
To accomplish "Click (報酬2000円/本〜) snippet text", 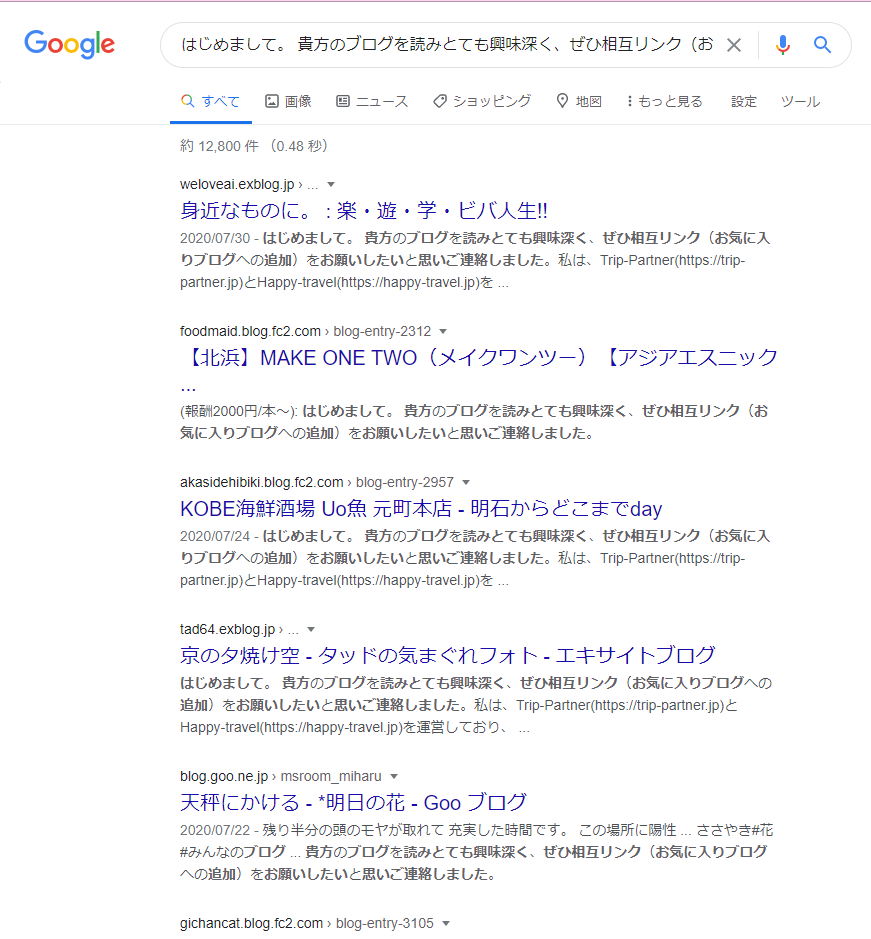I will 238,411.
